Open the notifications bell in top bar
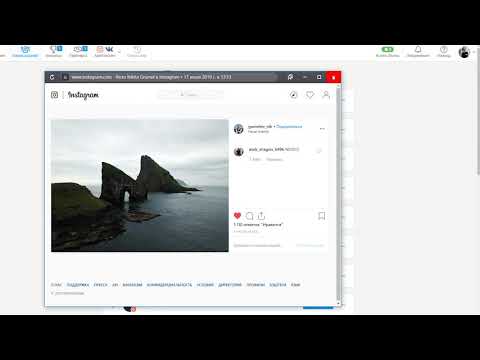Image resolution: width=480 pixels, height=360 pixels. tap(418, 51)
